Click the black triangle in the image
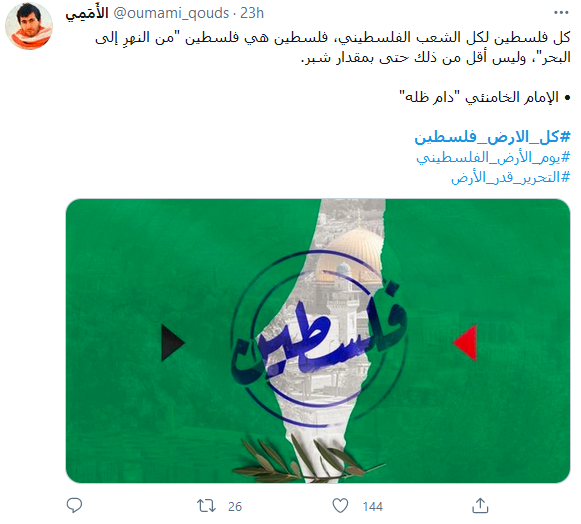581x524 pixels. pyautogui.click(x=172, y=343)
